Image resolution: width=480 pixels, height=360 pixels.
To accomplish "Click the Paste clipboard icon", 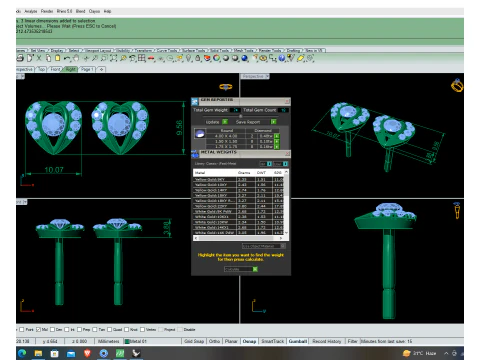I will [x=58, y=58].
